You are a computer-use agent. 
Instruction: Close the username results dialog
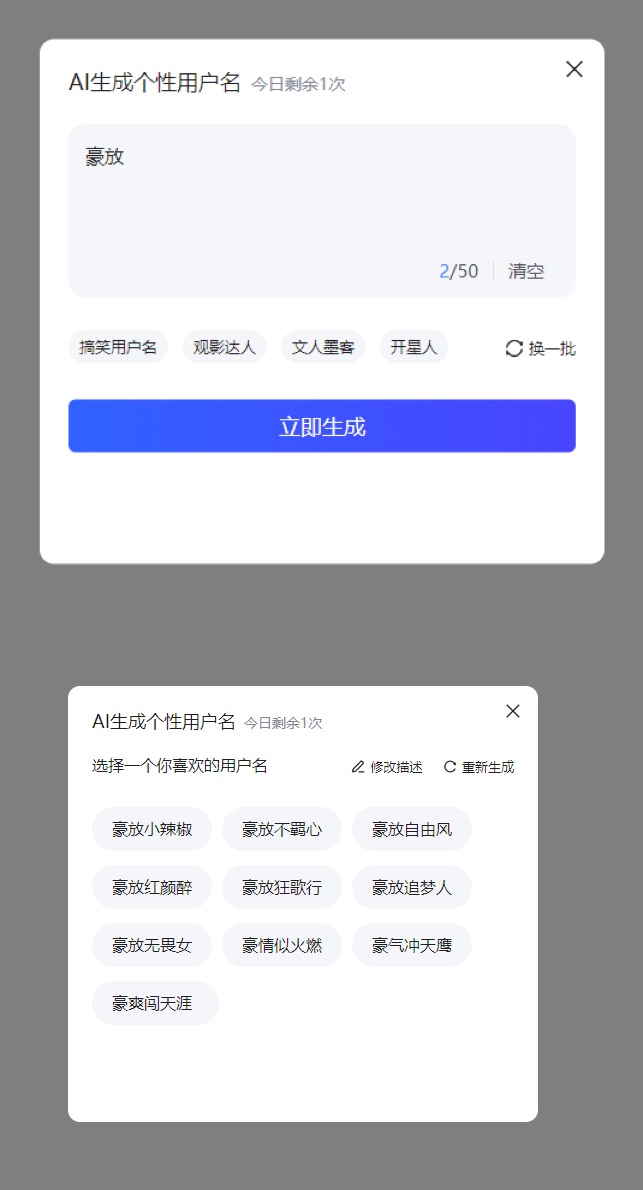tap(513, 711)
